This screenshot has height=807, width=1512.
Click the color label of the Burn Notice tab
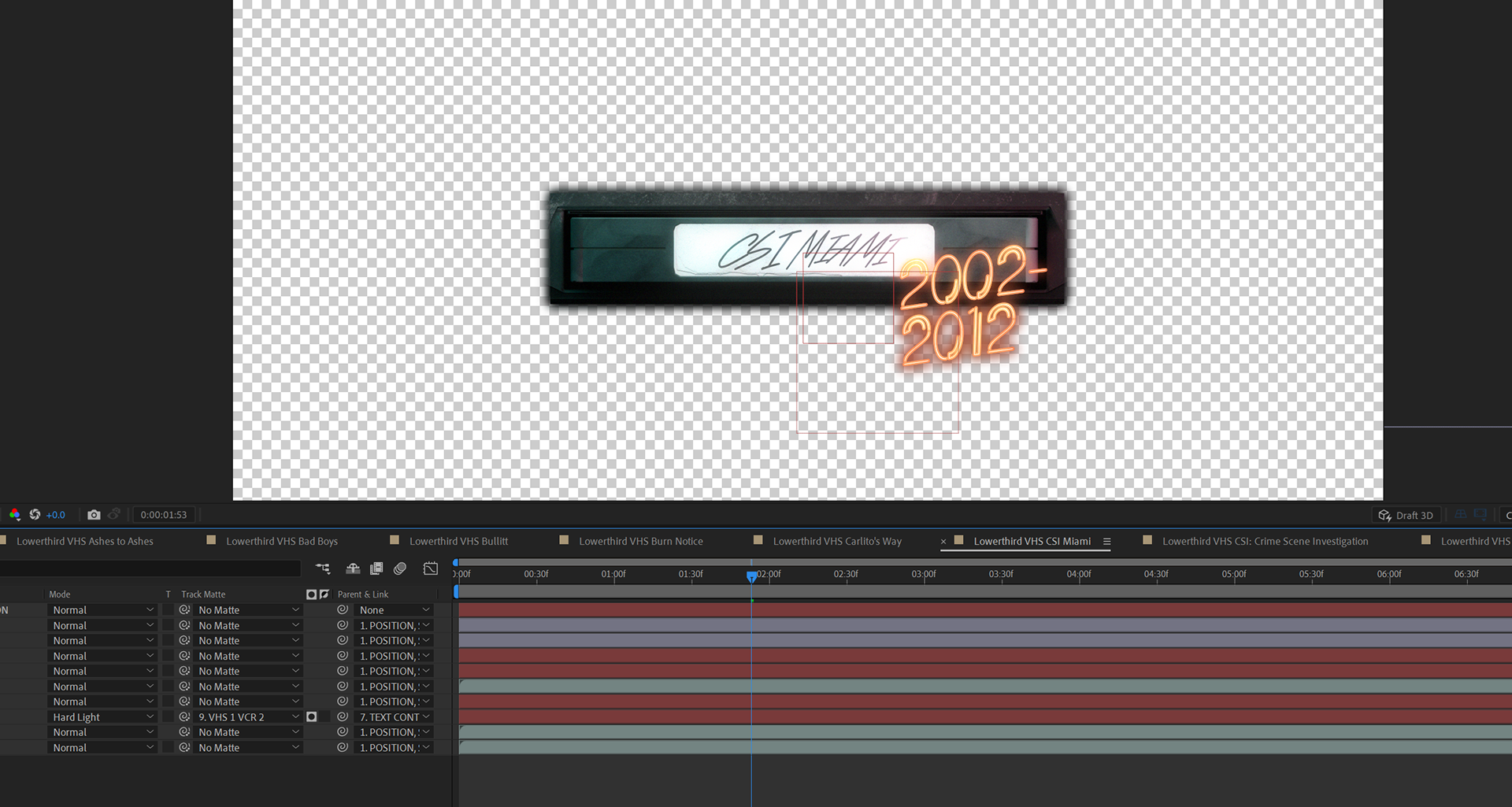564,540
